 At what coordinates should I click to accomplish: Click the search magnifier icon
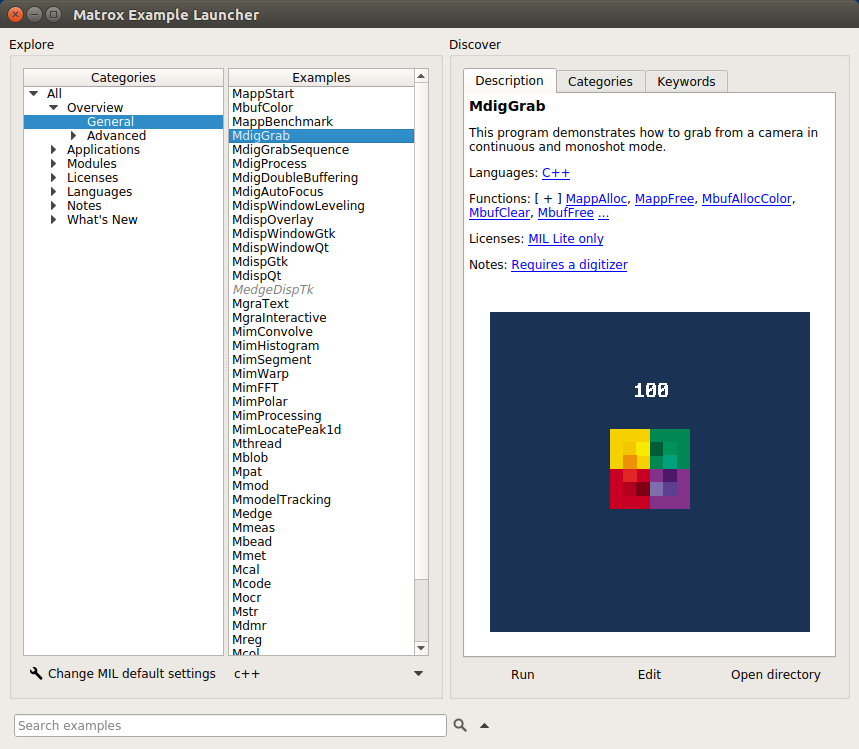pos(461,725)
